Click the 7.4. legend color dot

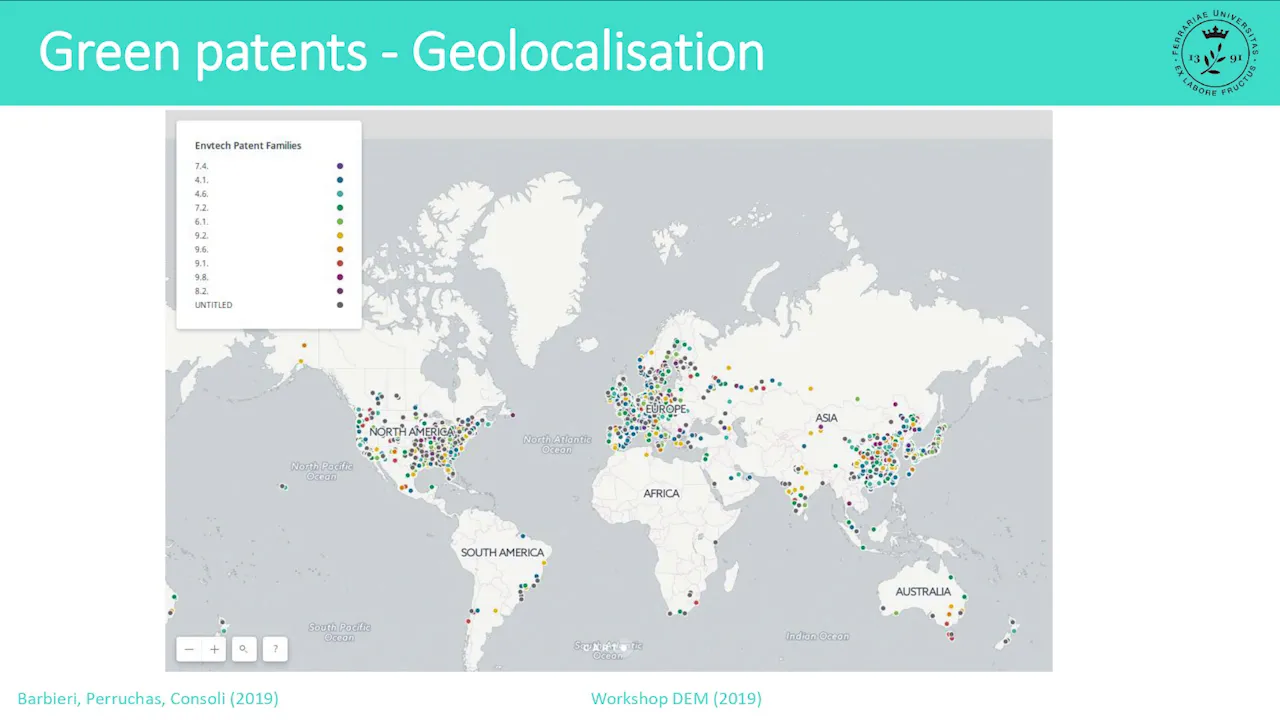click(340, 166)
